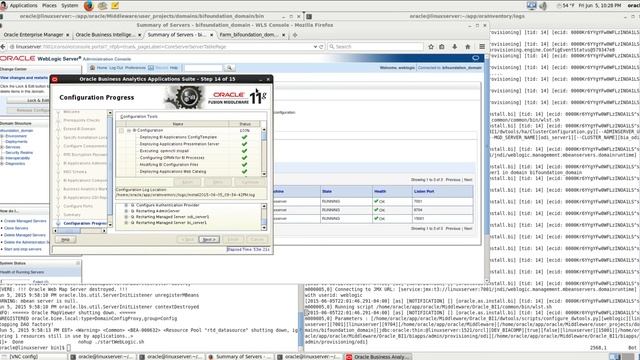Select the Security Realms tree item
The height and width of the screenshot is (360, 640).
pyautogui.click(x=19, y=153)
